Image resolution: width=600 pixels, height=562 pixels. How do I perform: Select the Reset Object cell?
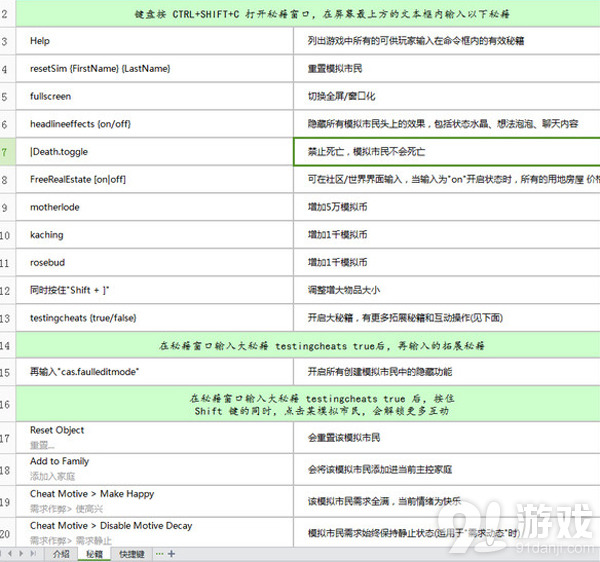pyautogui.click(x=155, y=438)
